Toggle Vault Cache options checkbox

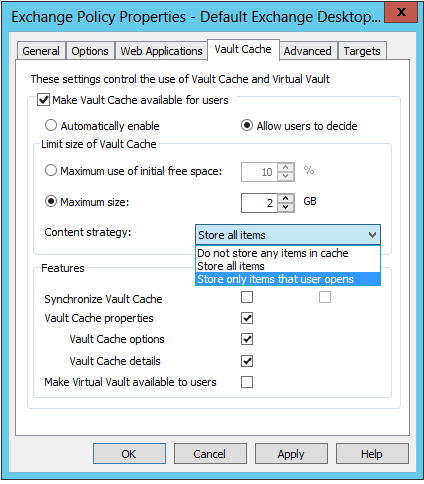coord(247,339)
